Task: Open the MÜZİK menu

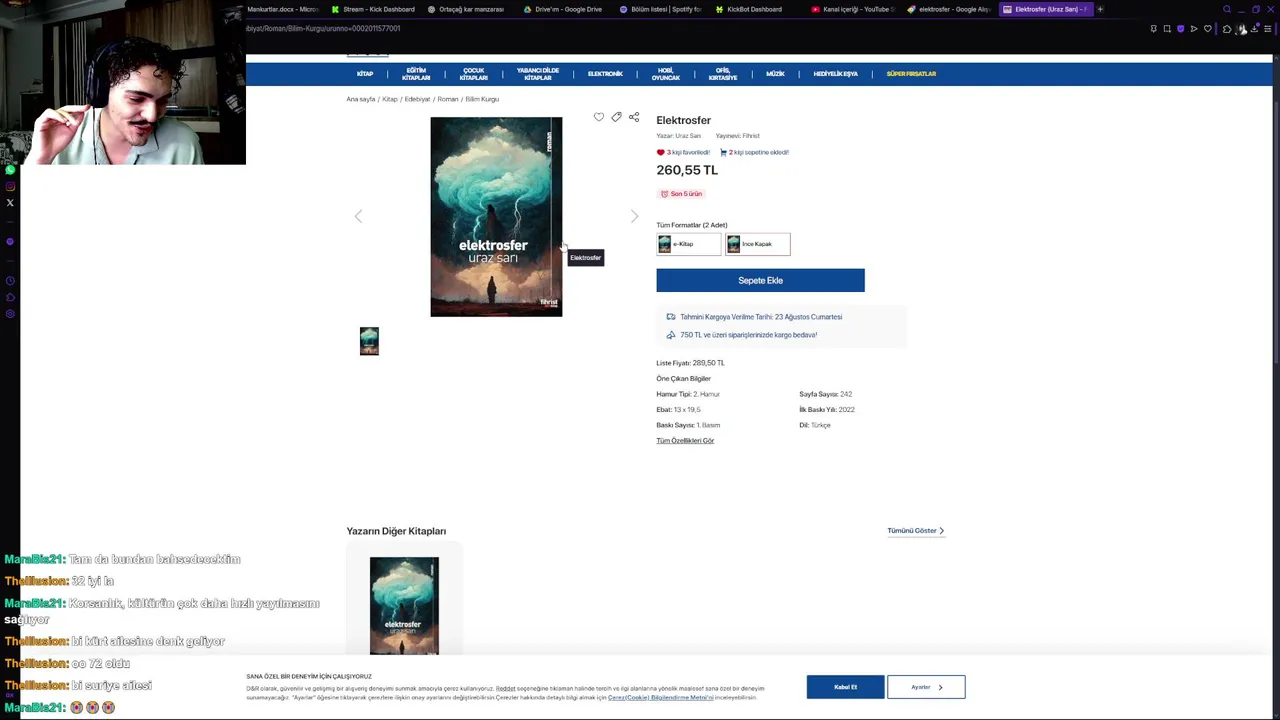Action: coord(775,74)
